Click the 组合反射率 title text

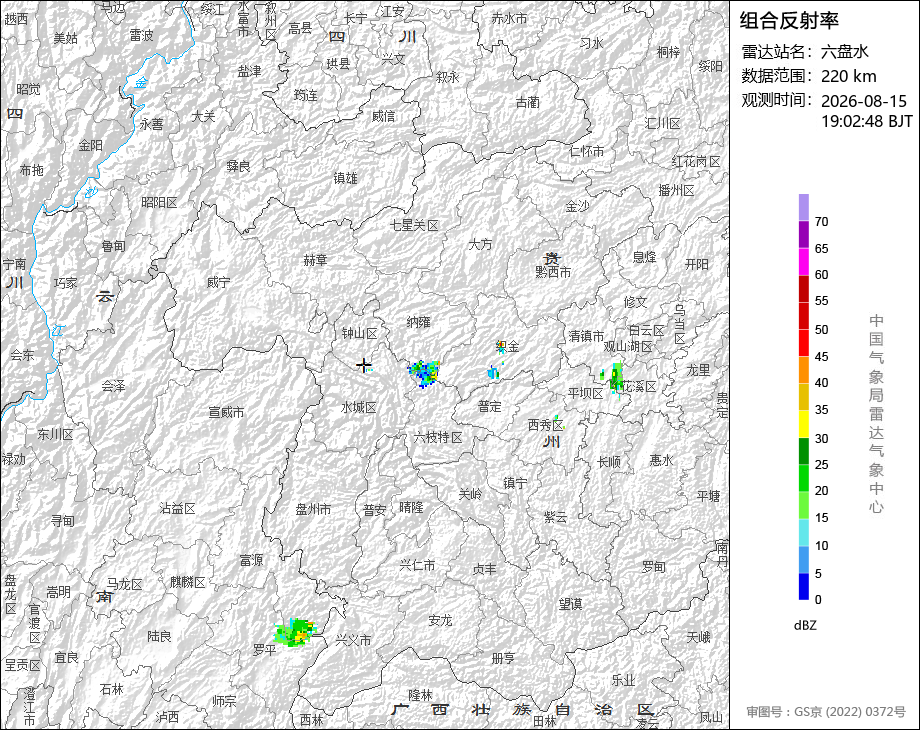[x=789, y=21]
